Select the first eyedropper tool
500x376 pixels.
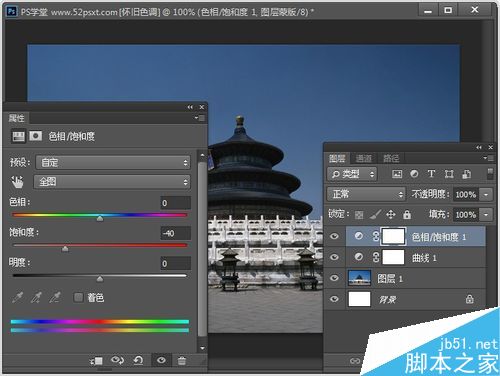tap(18, 297)
